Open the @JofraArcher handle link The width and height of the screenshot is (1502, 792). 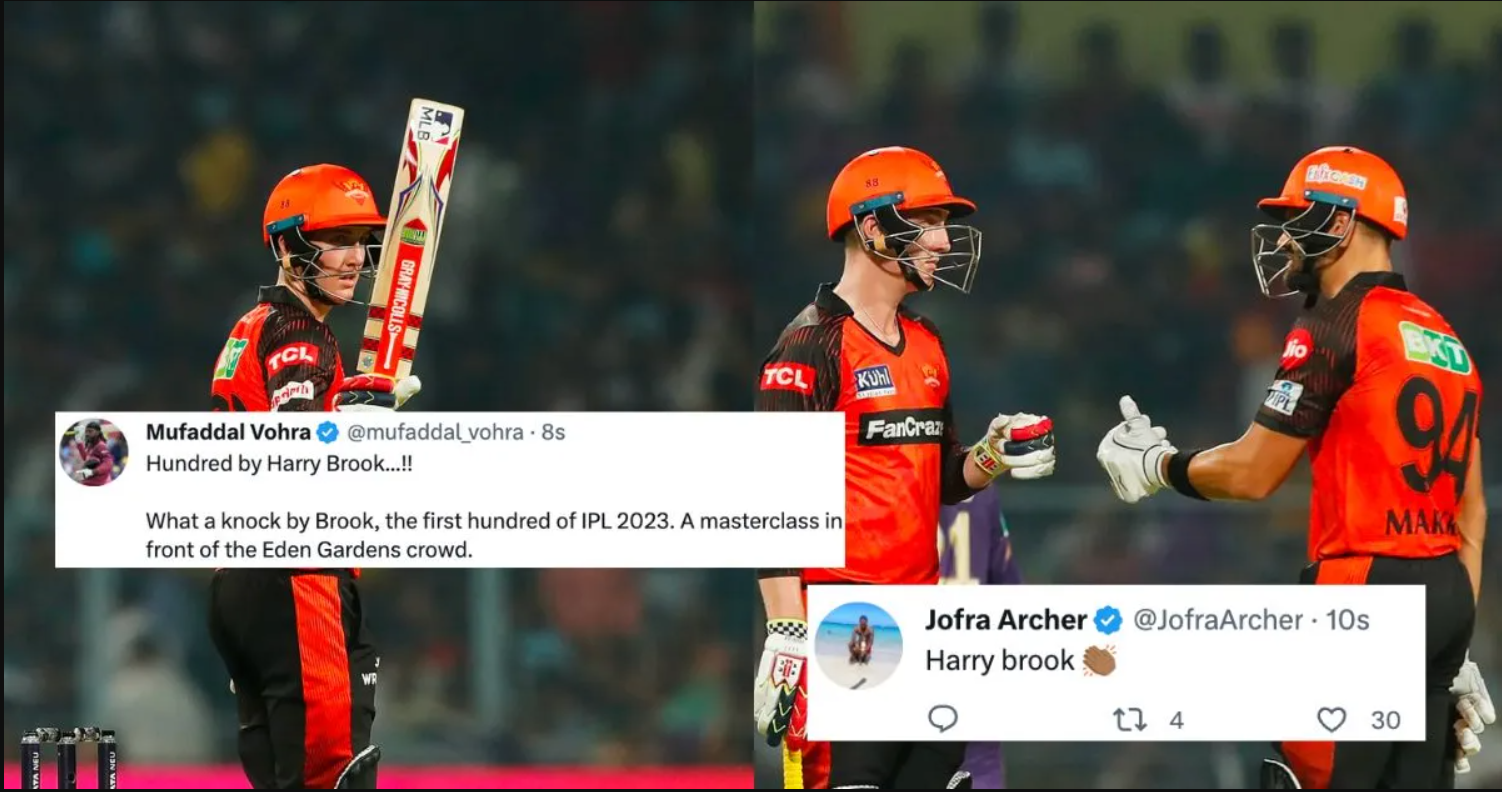point(1217,620)
